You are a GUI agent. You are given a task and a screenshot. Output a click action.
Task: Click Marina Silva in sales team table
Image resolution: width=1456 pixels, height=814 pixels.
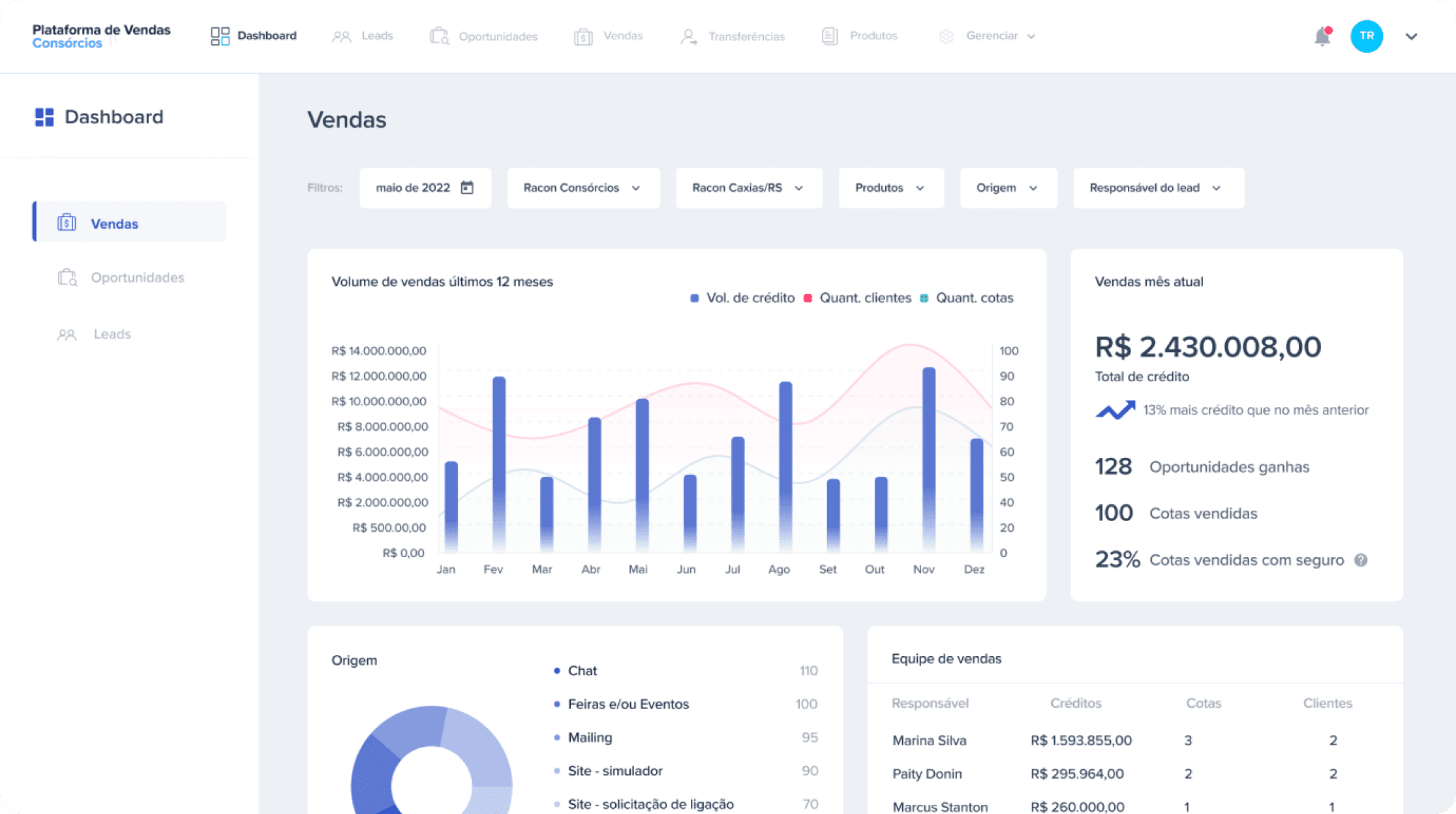[929, 740]
